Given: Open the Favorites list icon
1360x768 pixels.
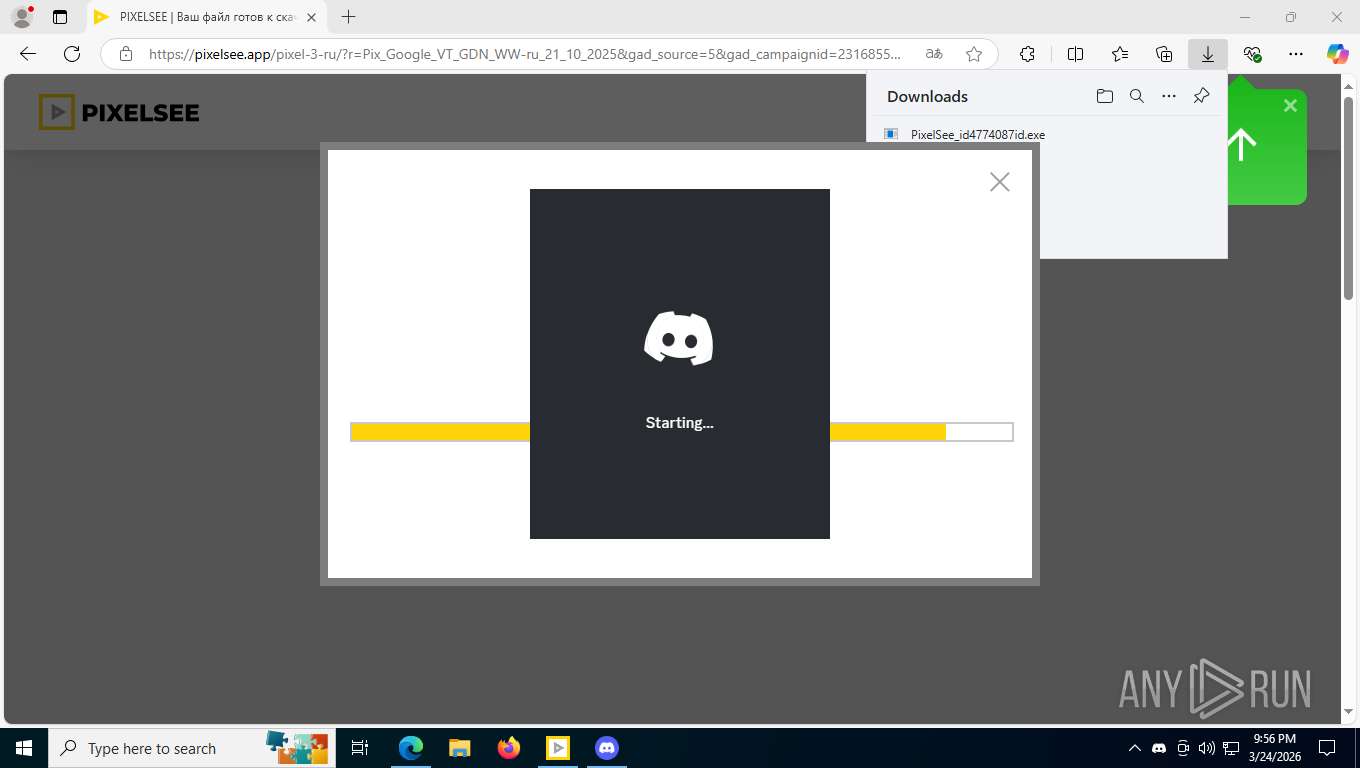Looking at the screenshot, I should (x=1120, y=54).
